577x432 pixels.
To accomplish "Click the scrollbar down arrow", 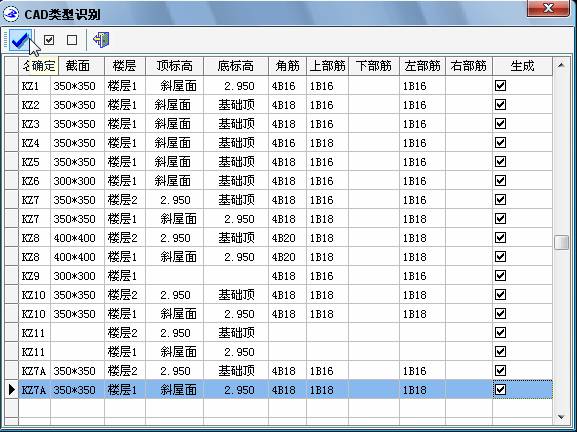I will pos(561,417).
